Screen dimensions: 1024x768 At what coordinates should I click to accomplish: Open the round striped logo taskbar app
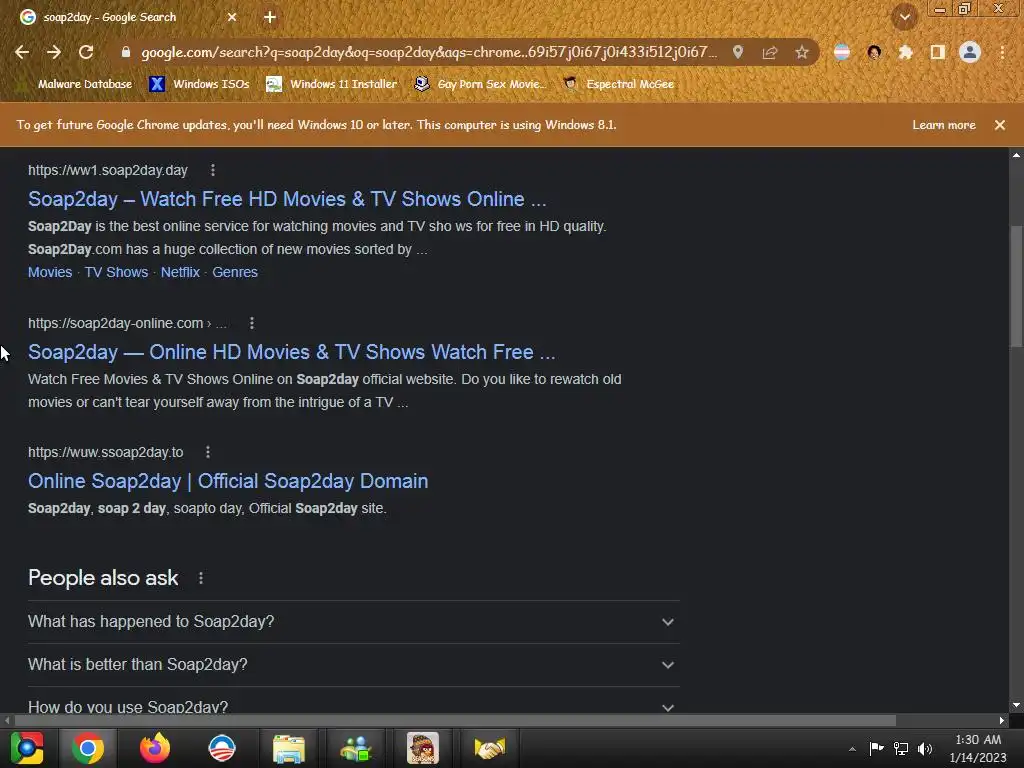pos(222,748)
